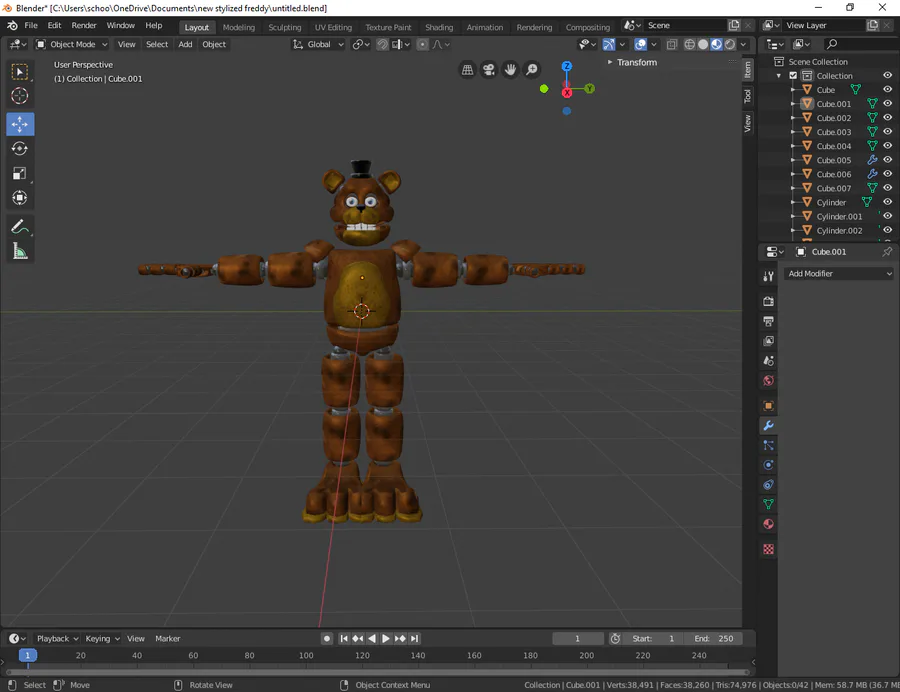This screenshot has height=692, width=900.
Task: Open the Item sidebar tab
Action: coord(748,70)
